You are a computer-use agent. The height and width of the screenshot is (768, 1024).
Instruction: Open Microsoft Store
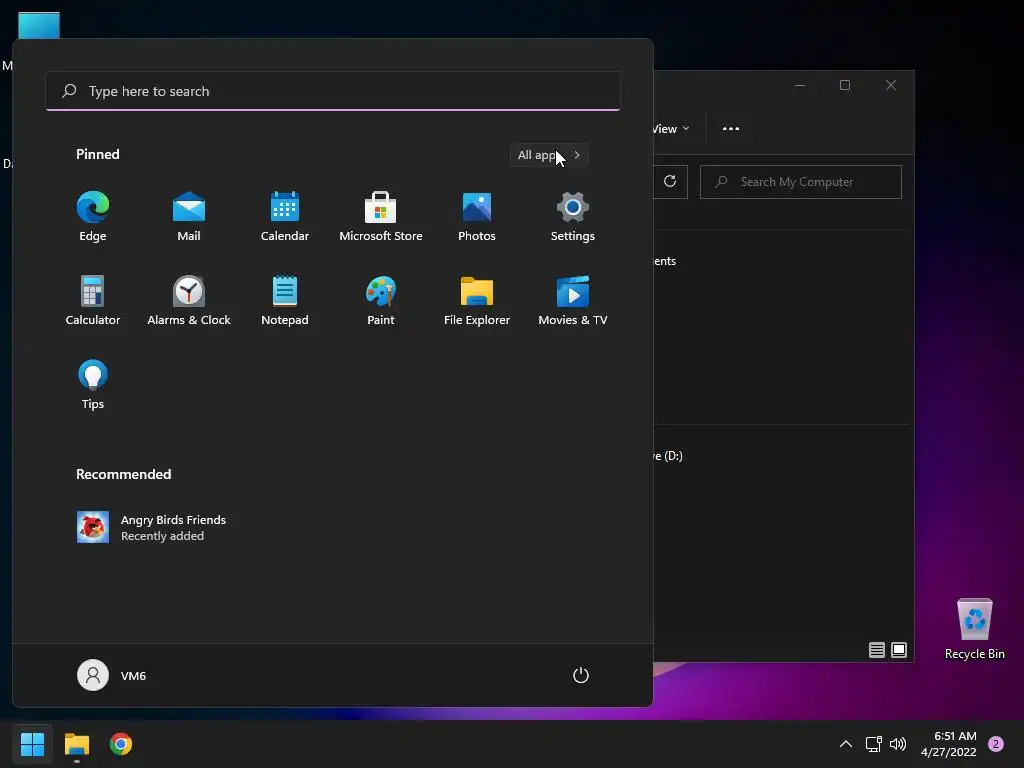pyautogui.click(x=381, y=217)
